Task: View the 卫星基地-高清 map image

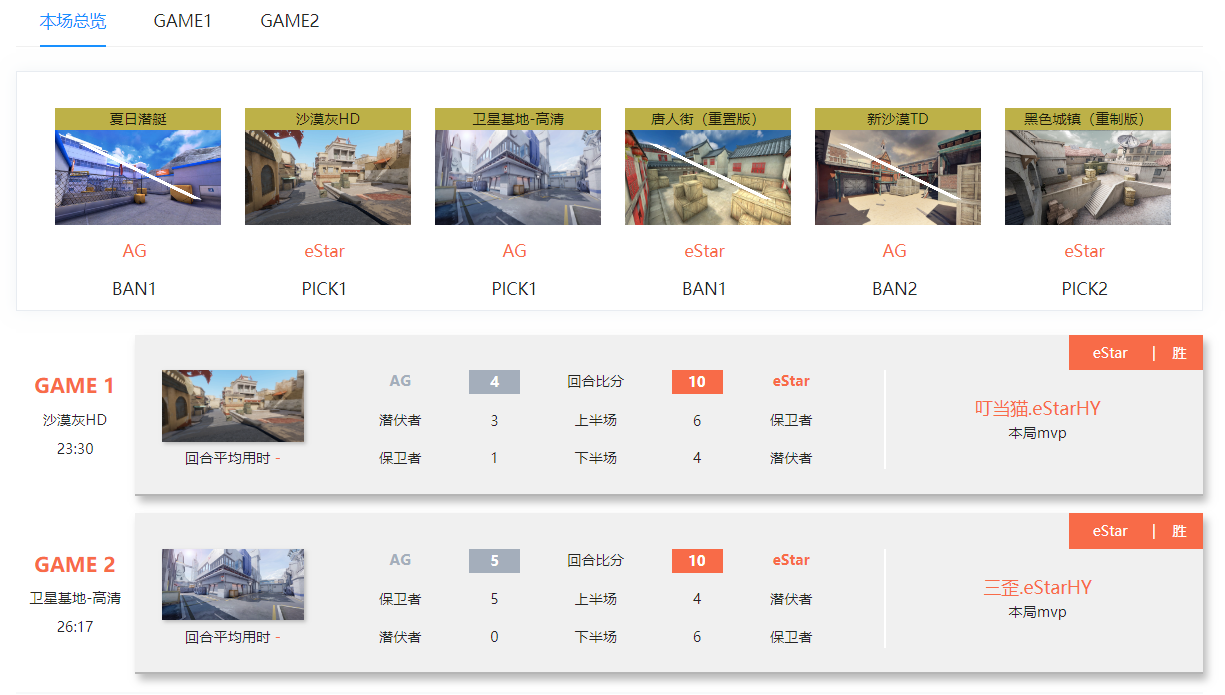Action: coord(517,166)
